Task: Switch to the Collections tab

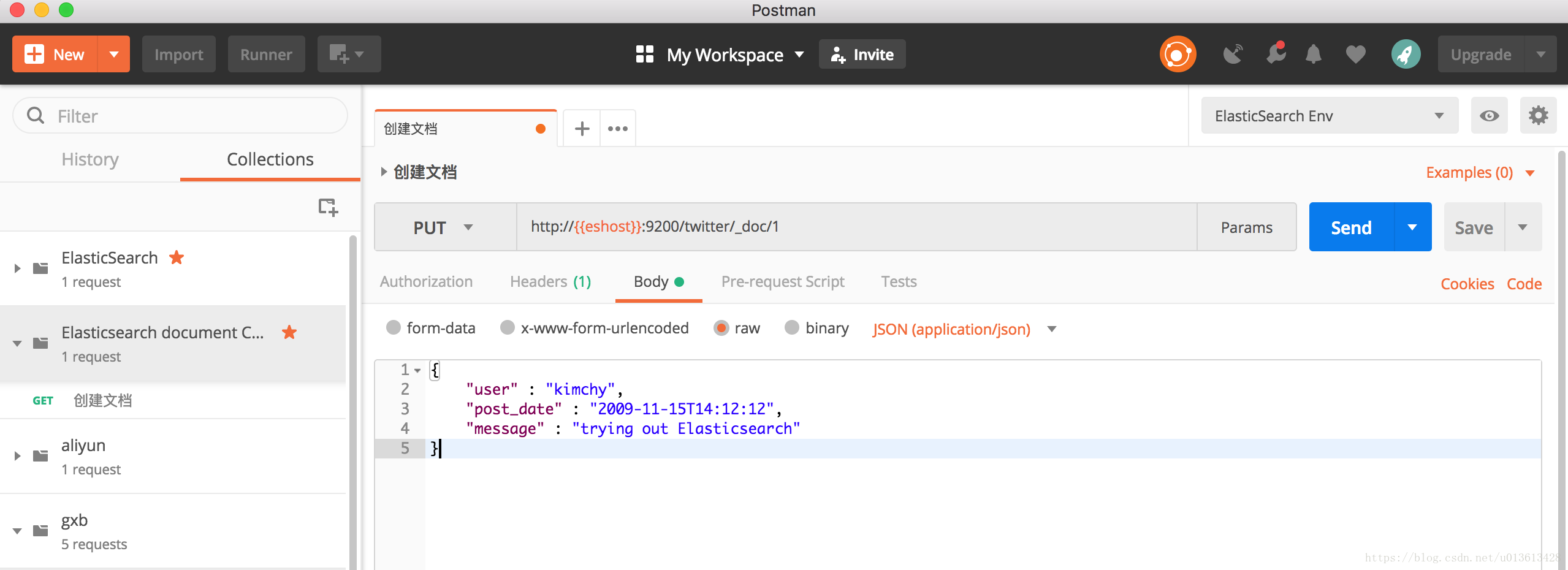Action: (270, 159)
